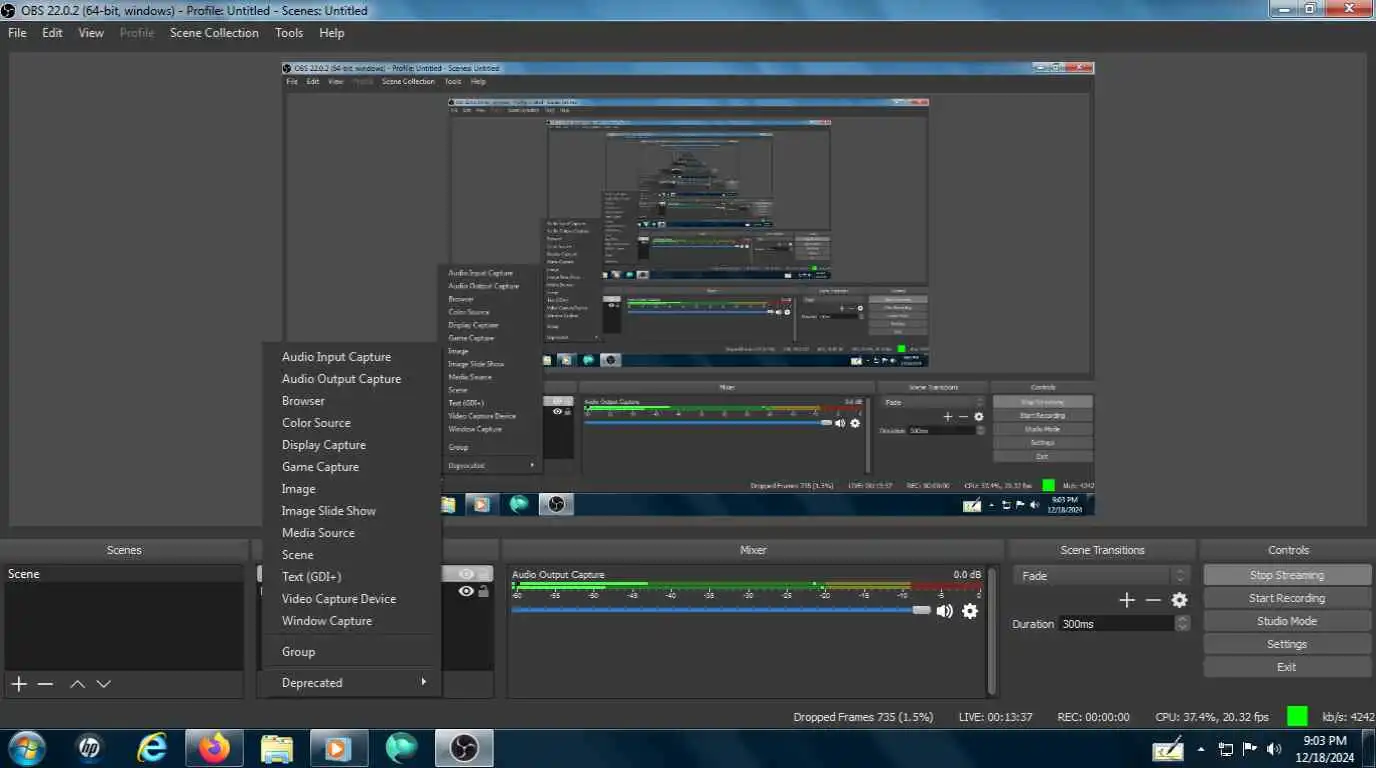Click the Exit button in Controls
Image resolution: width=1376 pixels, height=768 pixels.
(x=1287, y=667)
